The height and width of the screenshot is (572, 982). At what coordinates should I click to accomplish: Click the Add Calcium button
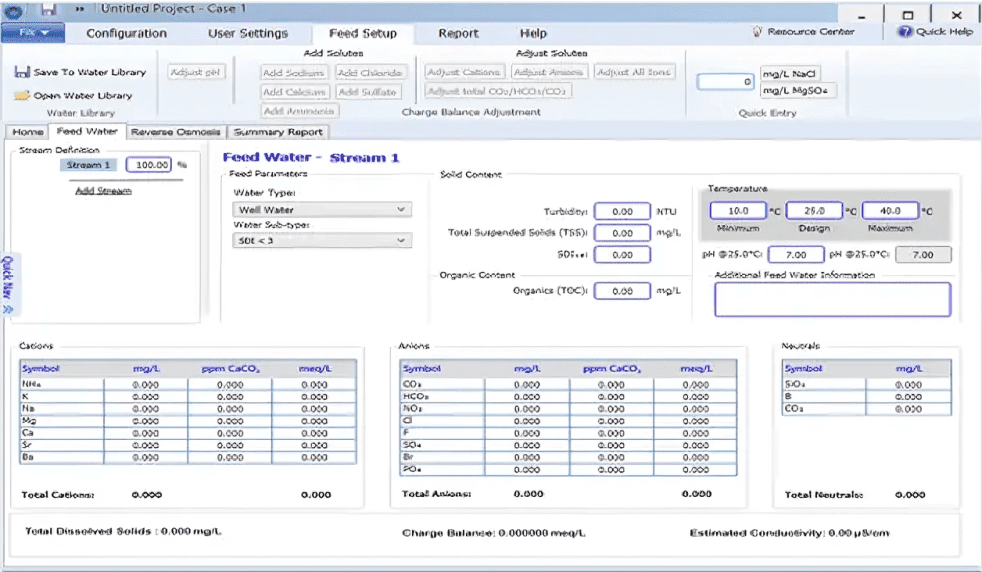(x=294, y=92)
